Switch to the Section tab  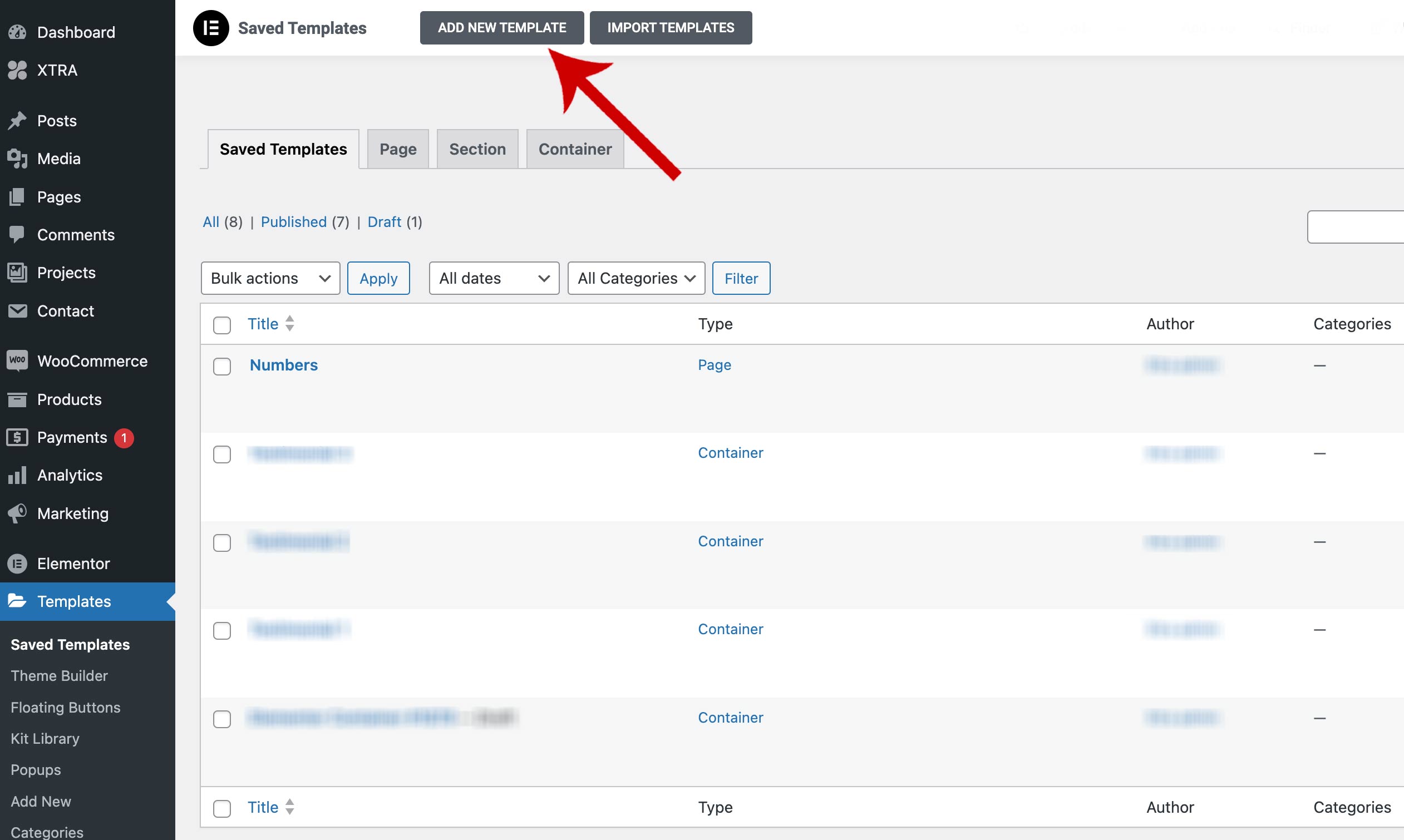477,150
